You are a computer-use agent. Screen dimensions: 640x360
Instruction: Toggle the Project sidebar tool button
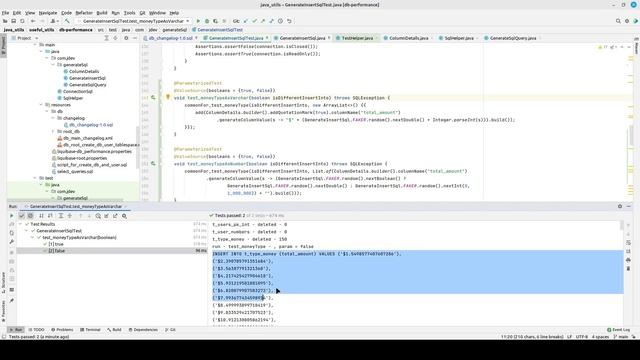click(3, 46)
